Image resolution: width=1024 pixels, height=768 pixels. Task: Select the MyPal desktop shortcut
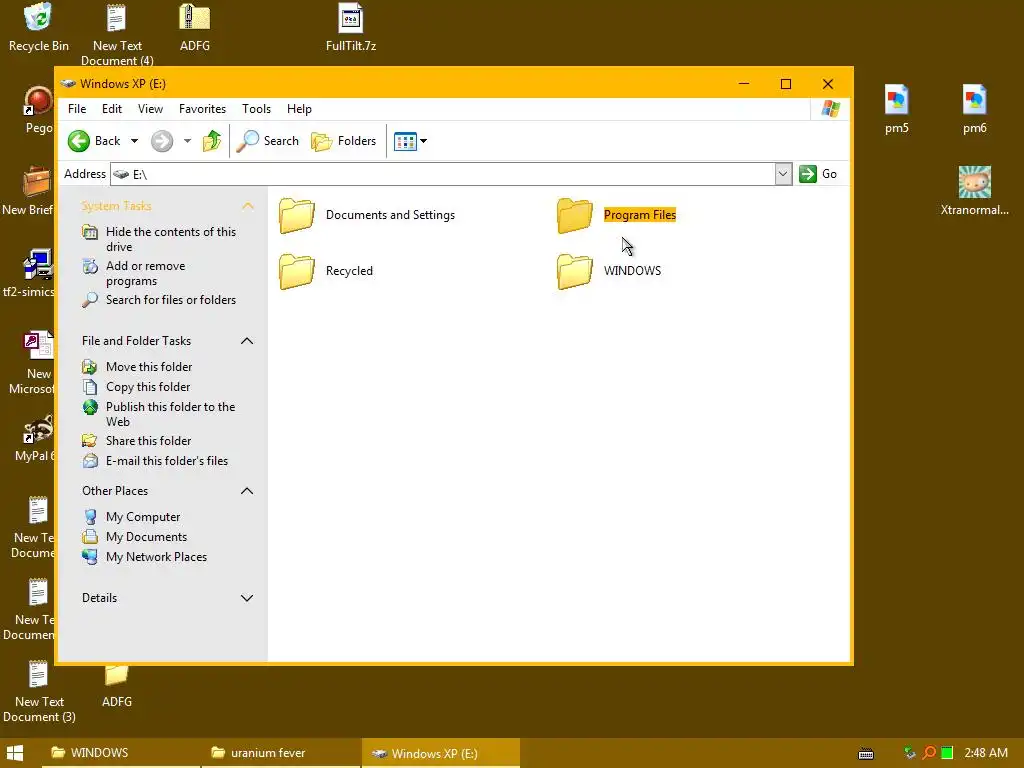coord(36,438)
